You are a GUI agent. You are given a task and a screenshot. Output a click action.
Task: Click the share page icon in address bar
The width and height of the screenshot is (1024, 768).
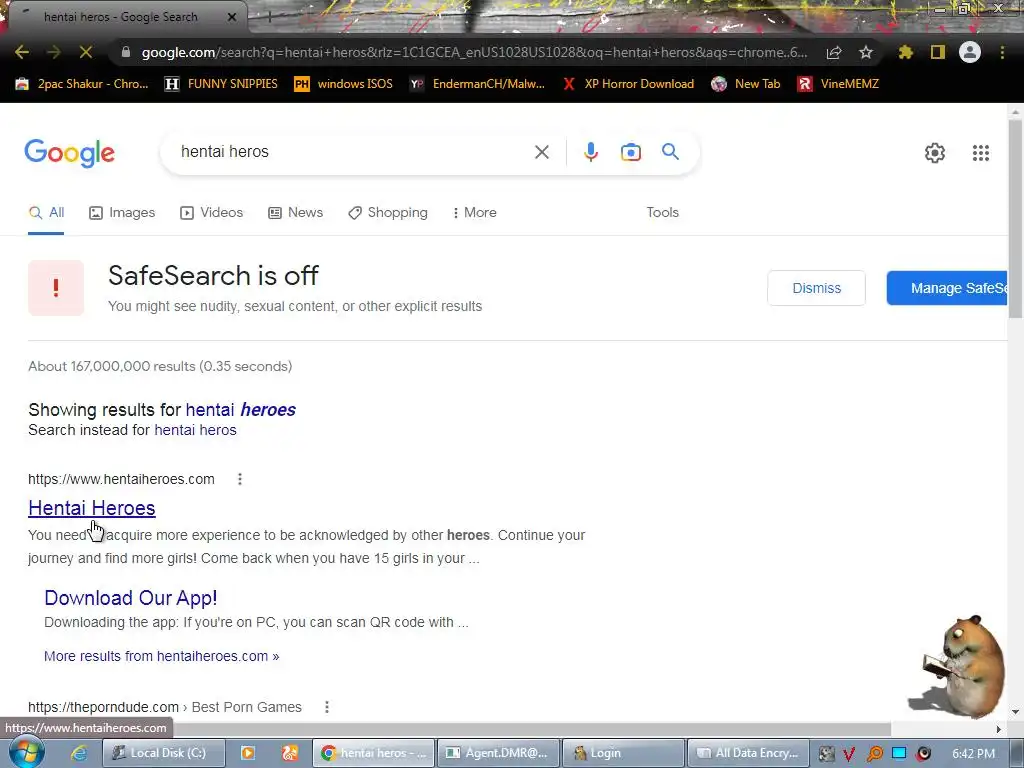834,52
